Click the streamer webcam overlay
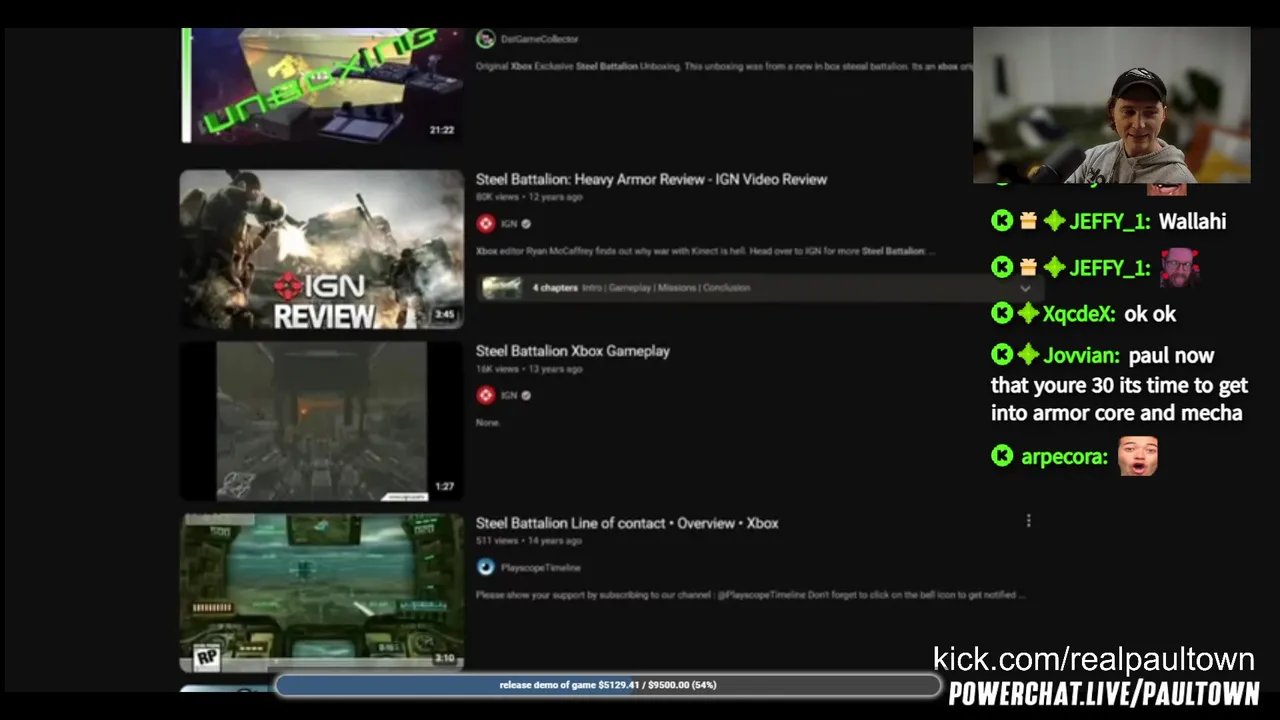1280x720 pixels. [x=1112, y=105]
